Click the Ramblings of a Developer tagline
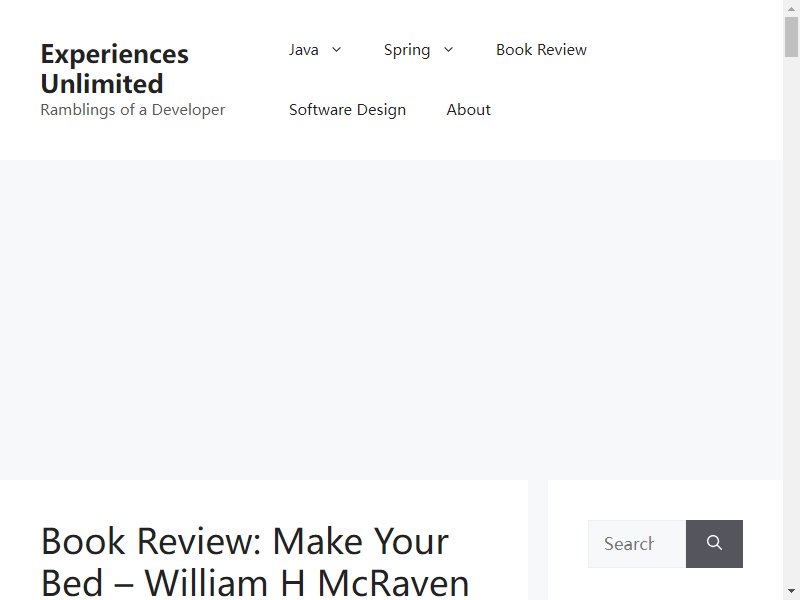 (x=133, y=110)
